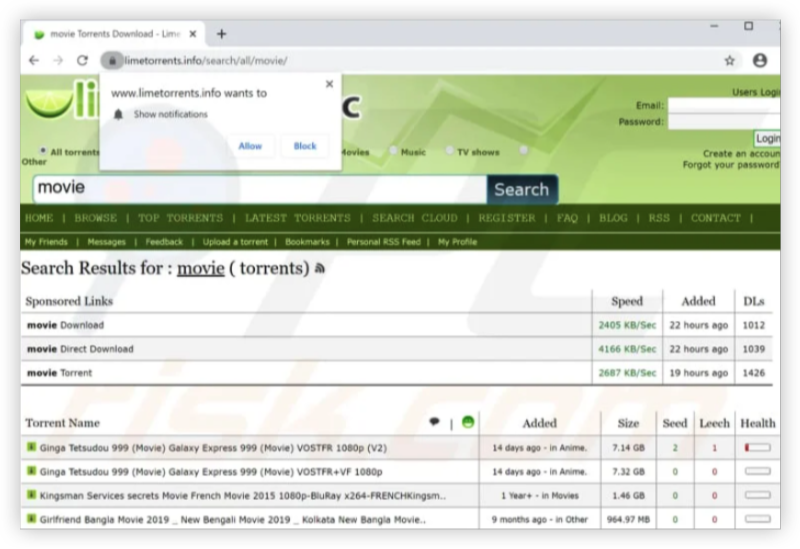Select the radio button after TV shows
This screenshot has width=800, height=549.
pos(523,151)
